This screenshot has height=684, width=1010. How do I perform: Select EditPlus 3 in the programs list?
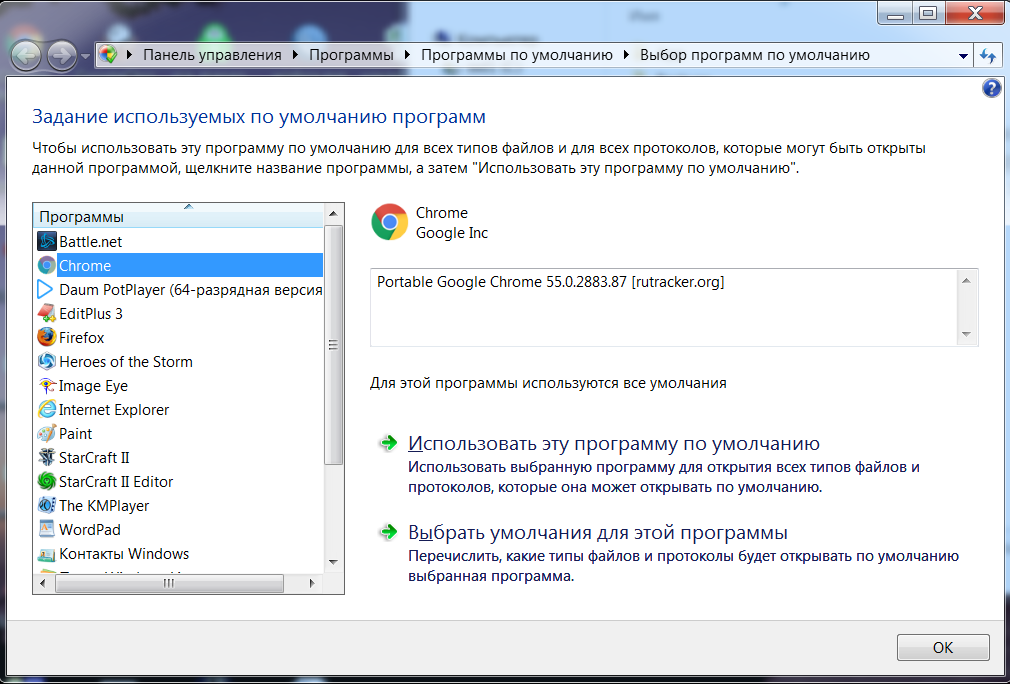(179, 313)
